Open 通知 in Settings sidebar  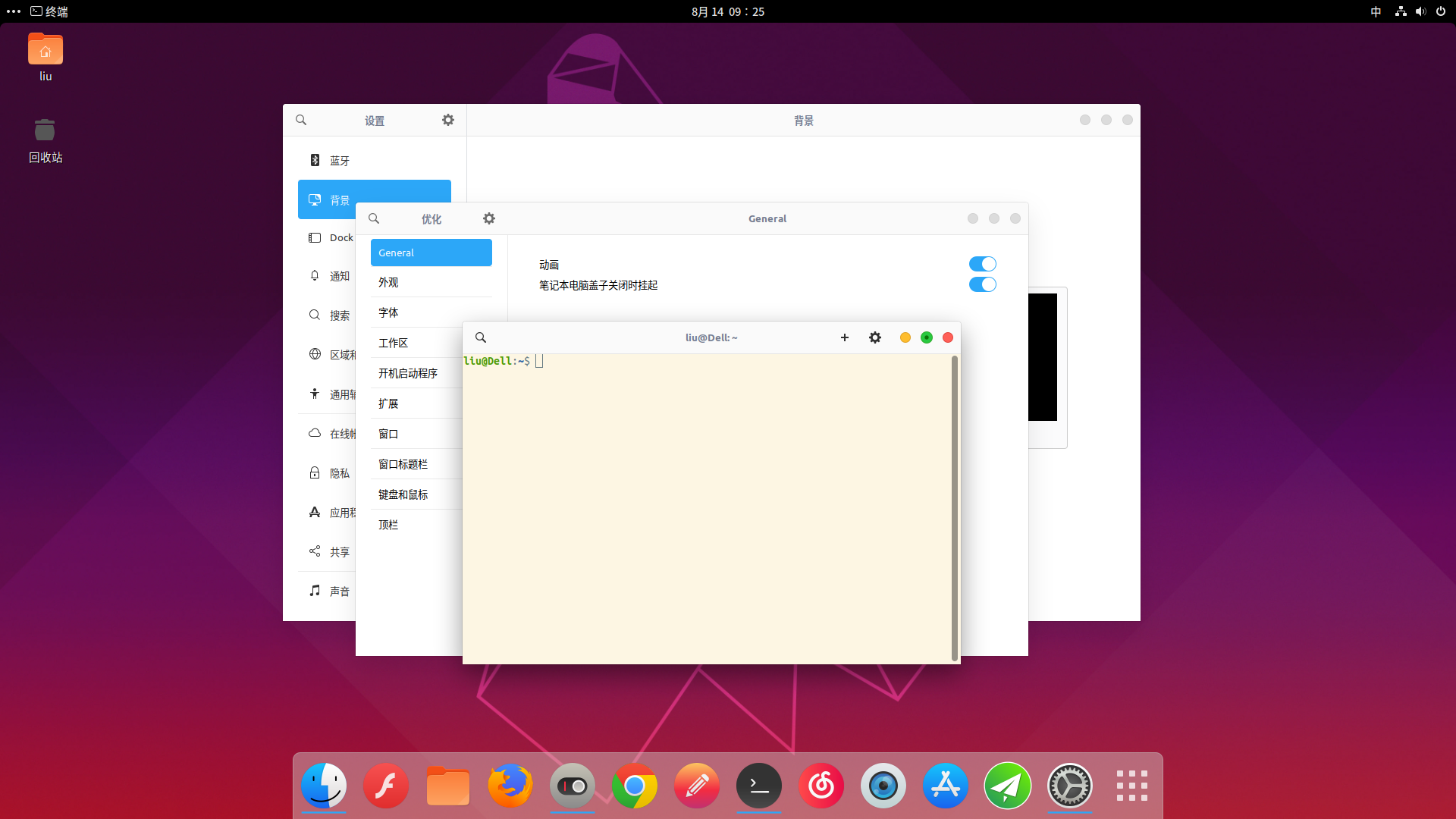point(327,276)
